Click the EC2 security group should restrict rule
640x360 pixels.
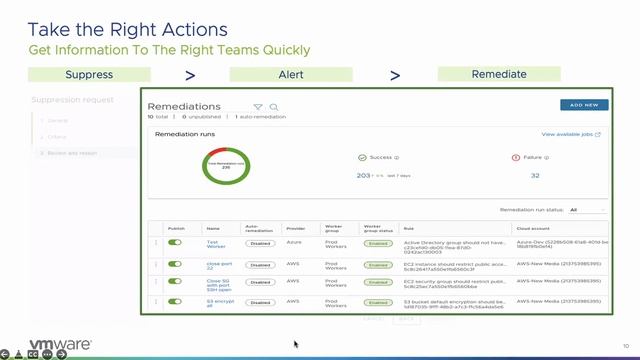tap(455, 284)
